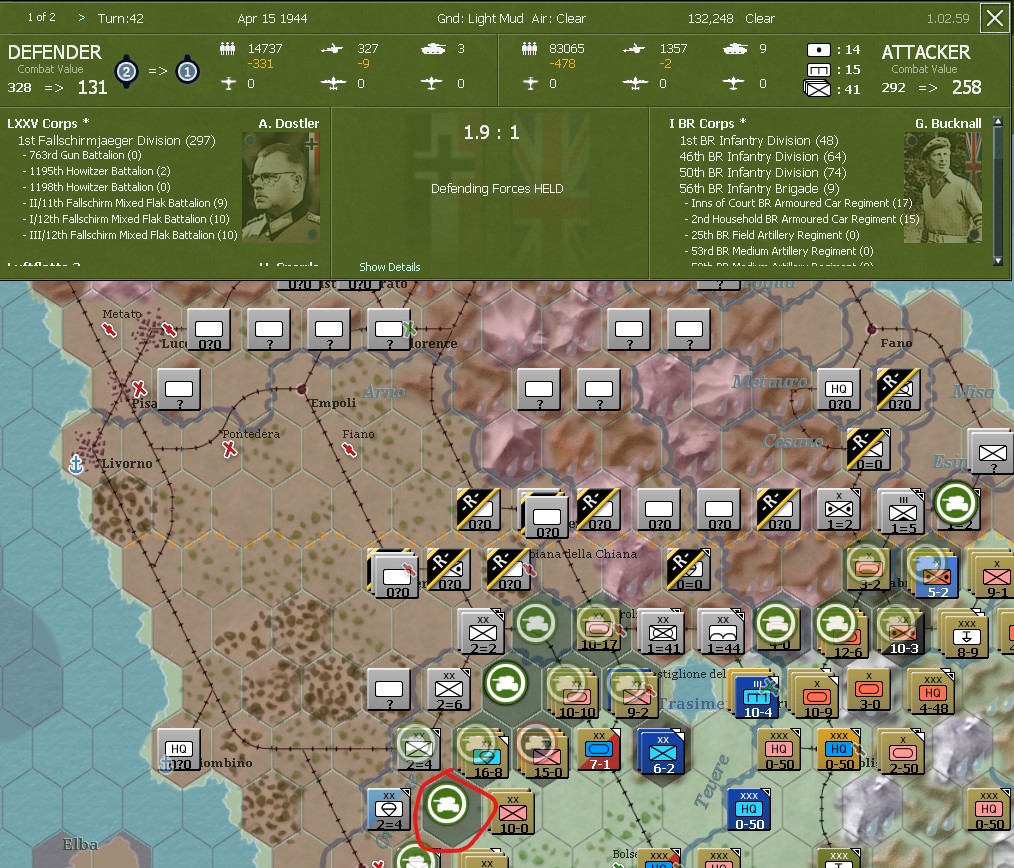This screenshot has width=1014, height=868.
Task: Select the blue 5-2 unit counter
Action: [x=935, y=573]
